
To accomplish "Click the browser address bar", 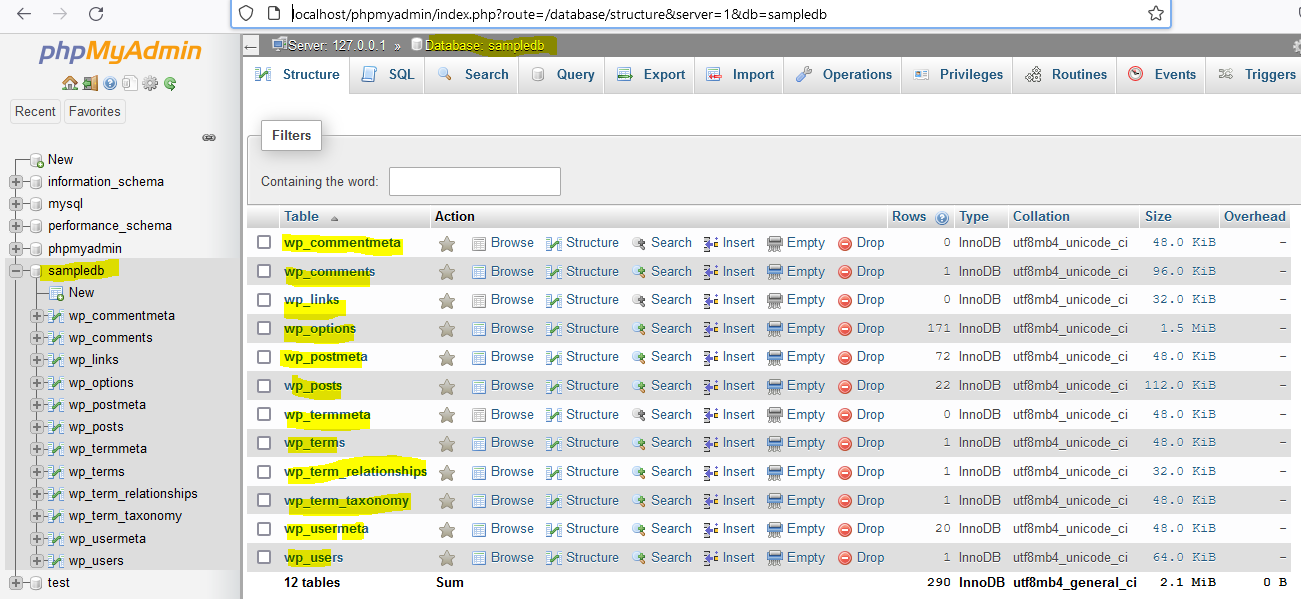I will point(700,14).
